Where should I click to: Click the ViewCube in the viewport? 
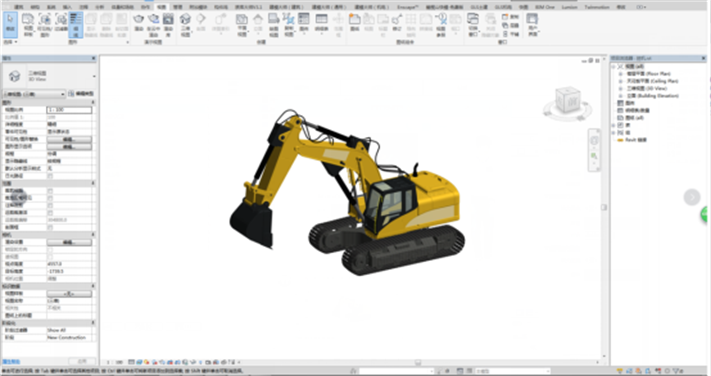pos(568,103)
